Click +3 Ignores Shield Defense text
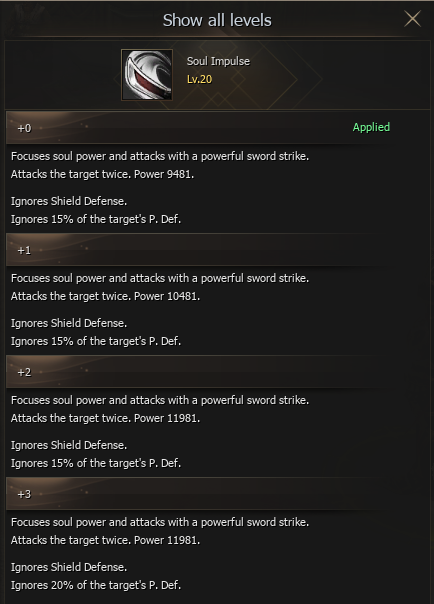Image resolution: width=434 pixels, height=604 pixels. pyautogui.click(x=69, y=567)
